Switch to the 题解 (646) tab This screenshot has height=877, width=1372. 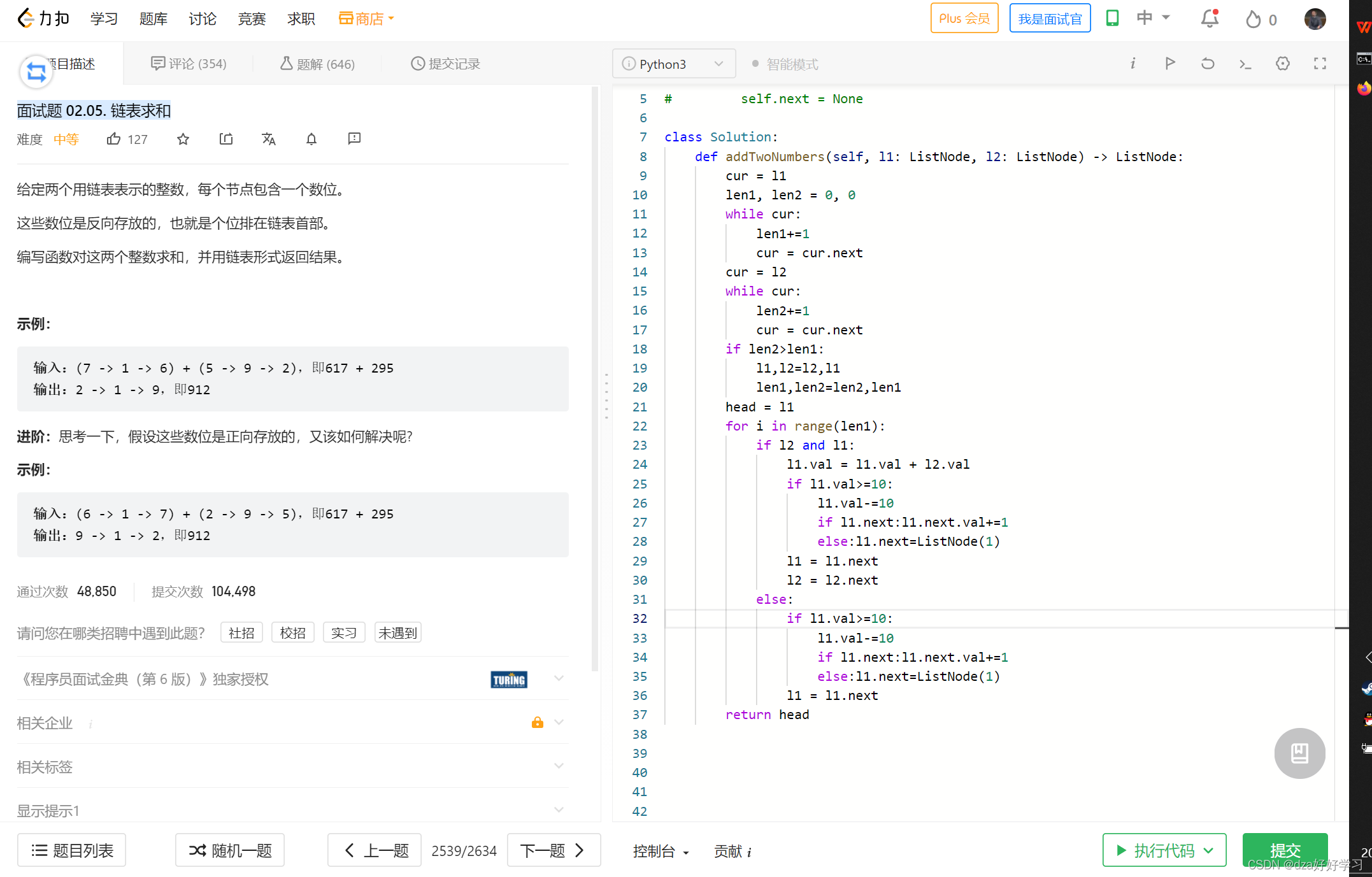coord(317,64)
